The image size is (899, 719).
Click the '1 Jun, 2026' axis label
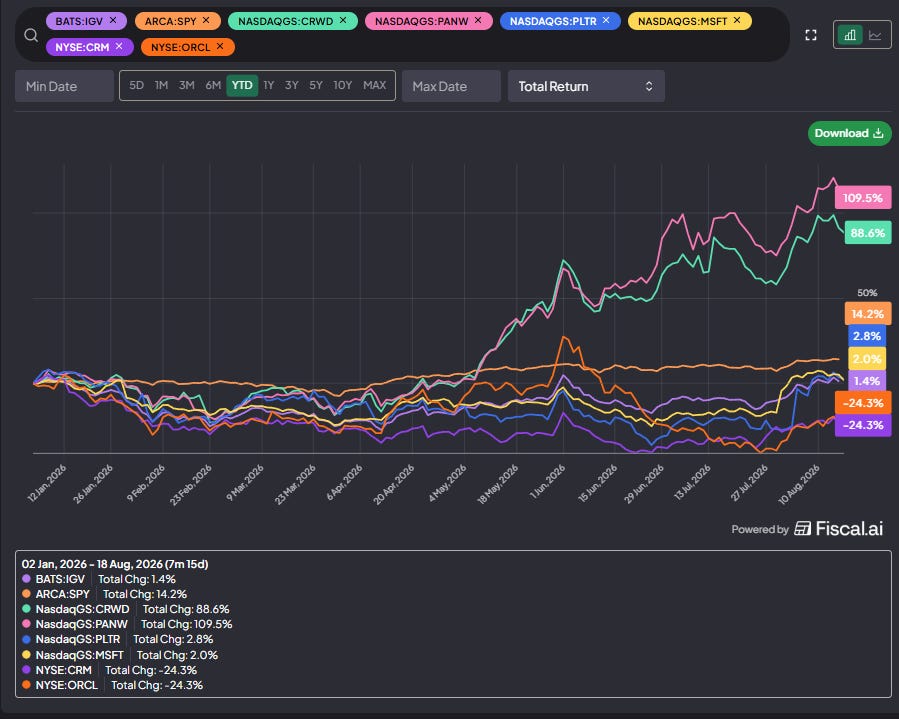pyautogui.click(x=548, y=482)
